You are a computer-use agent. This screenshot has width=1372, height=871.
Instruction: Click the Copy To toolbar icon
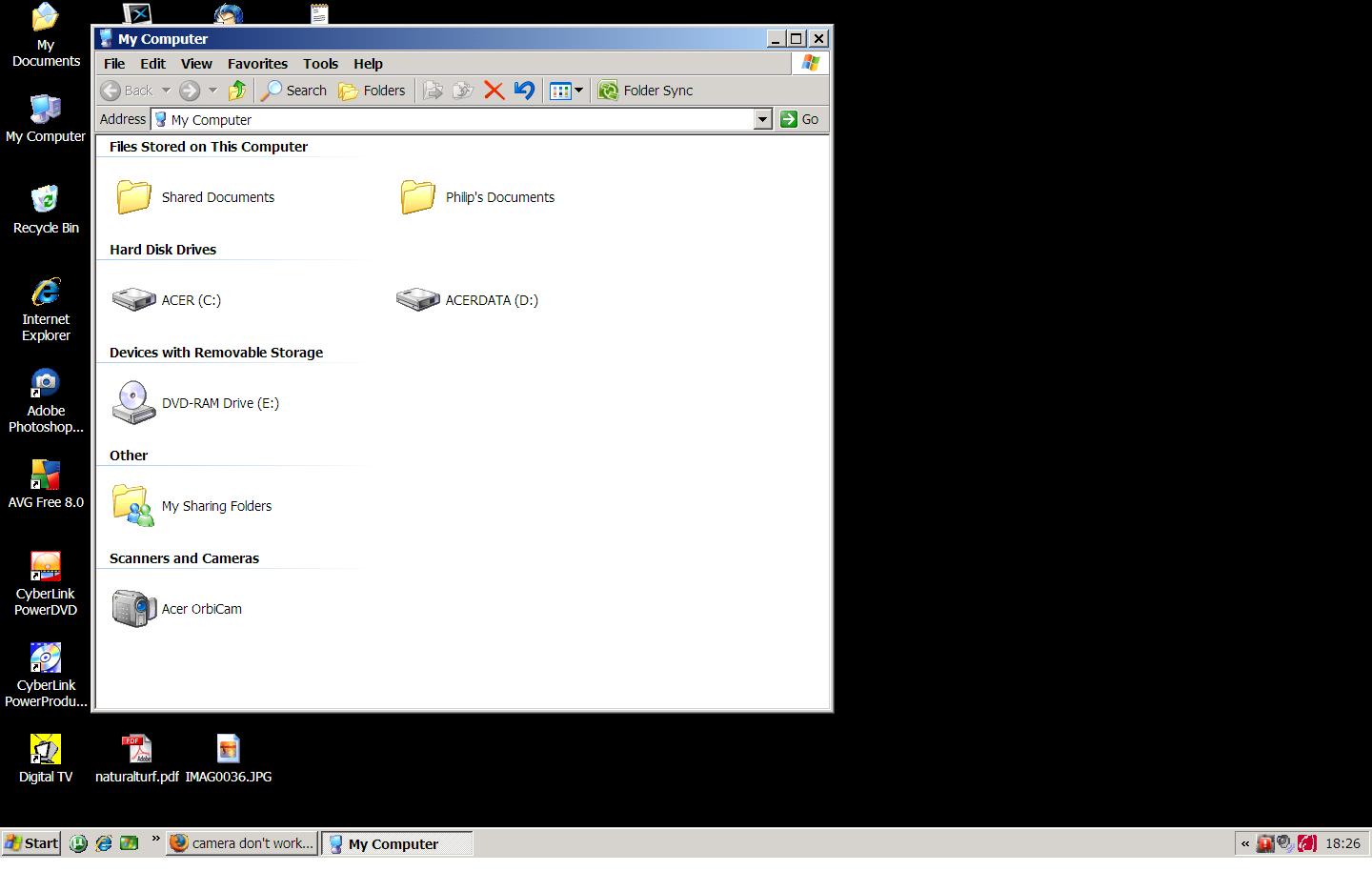pos(463,91)
